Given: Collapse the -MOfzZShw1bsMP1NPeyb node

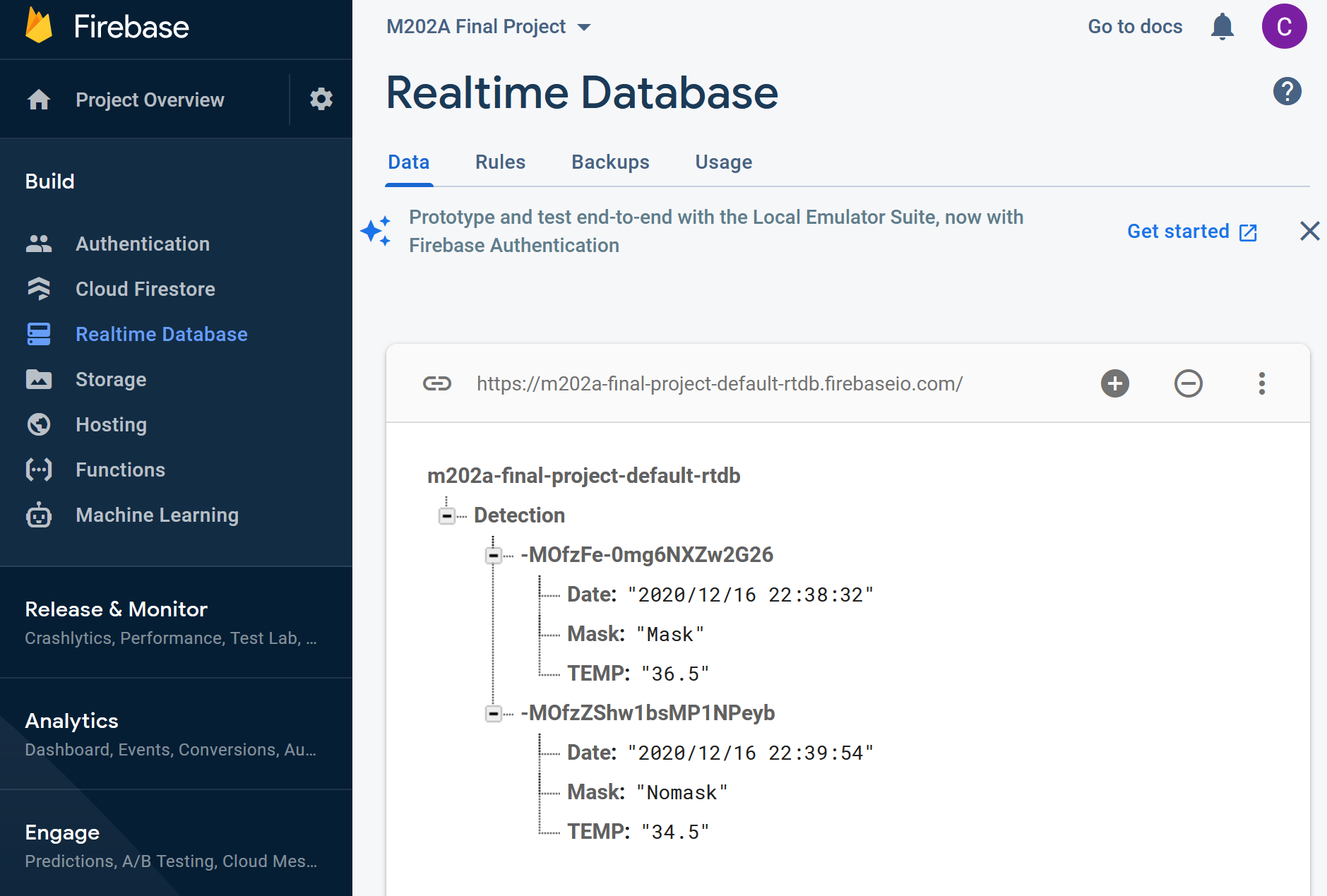Looking at the screenshot, I should click(494, 714).
